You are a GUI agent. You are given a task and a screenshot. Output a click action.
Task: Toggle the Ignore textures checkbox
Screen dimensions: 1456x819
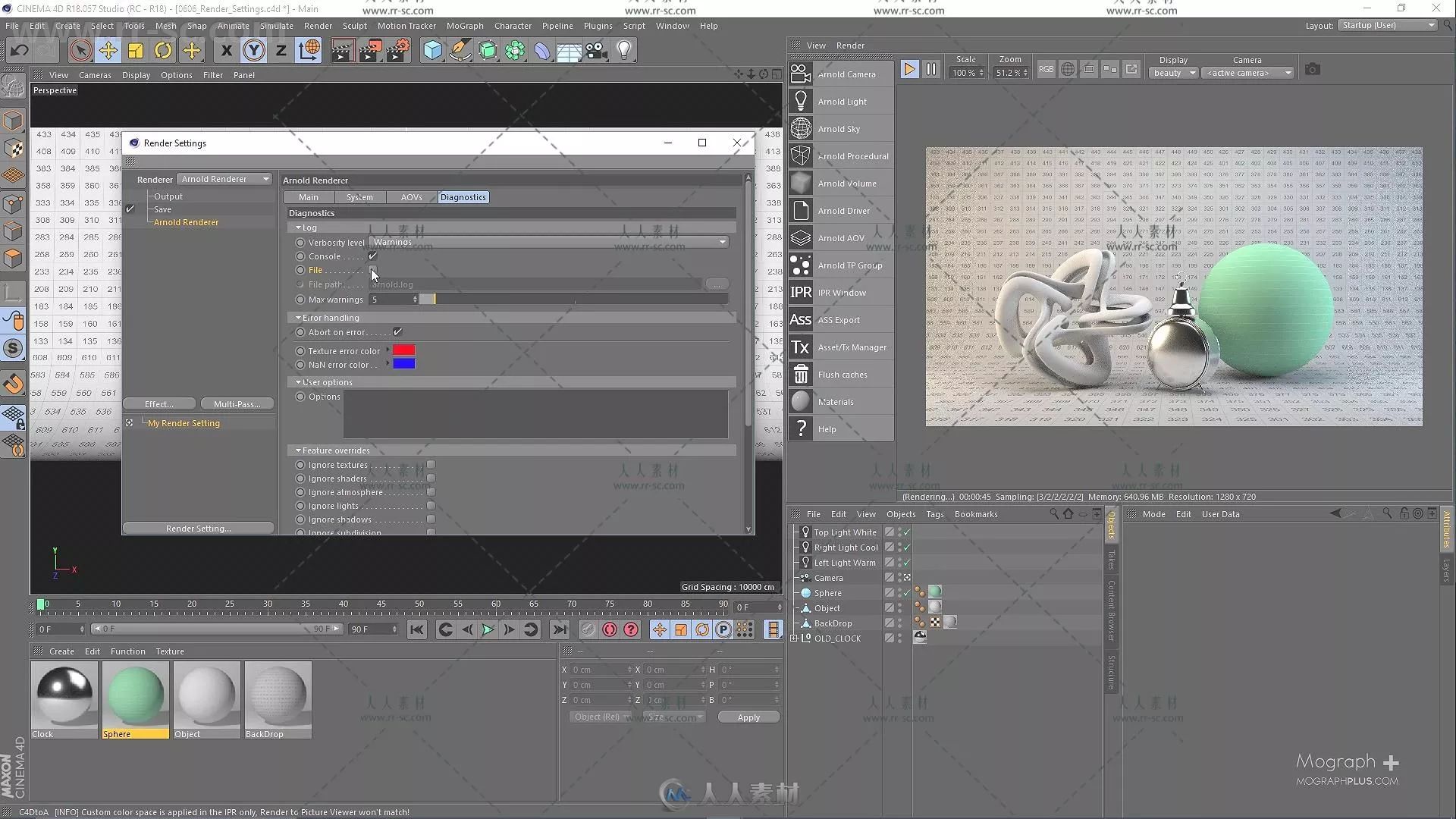[x=431, y=464]
